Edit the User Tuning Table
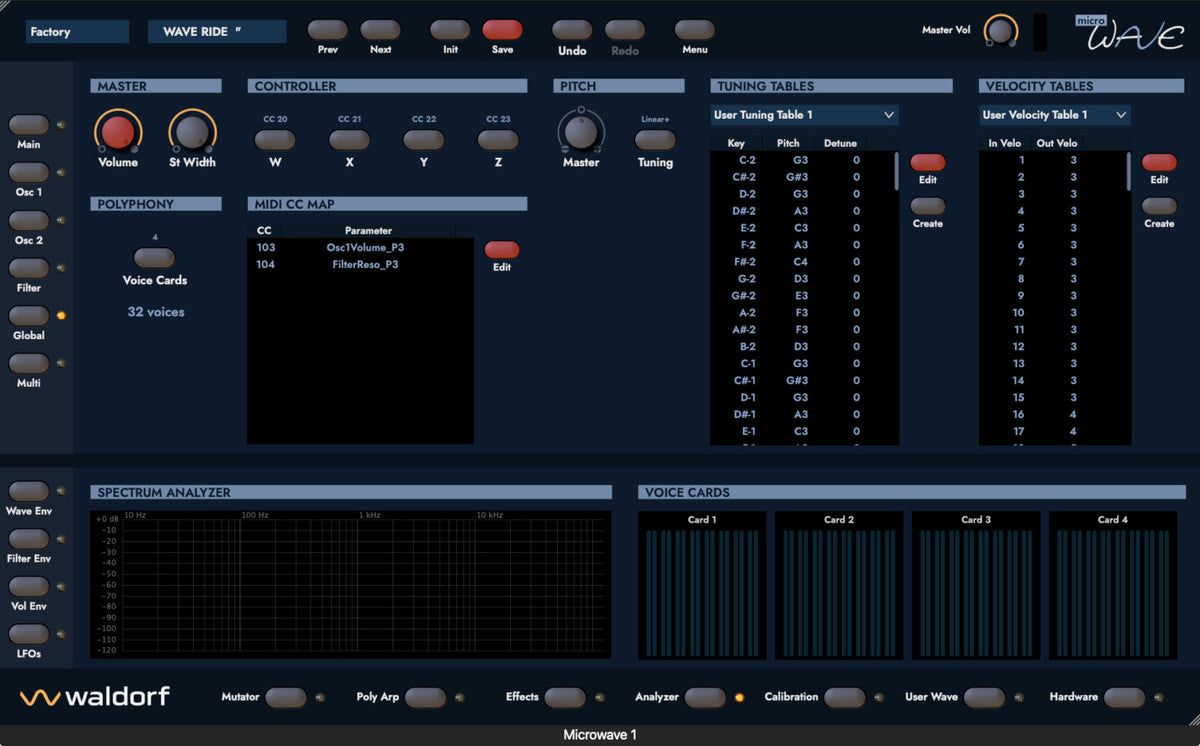 [x=928, y=163]
